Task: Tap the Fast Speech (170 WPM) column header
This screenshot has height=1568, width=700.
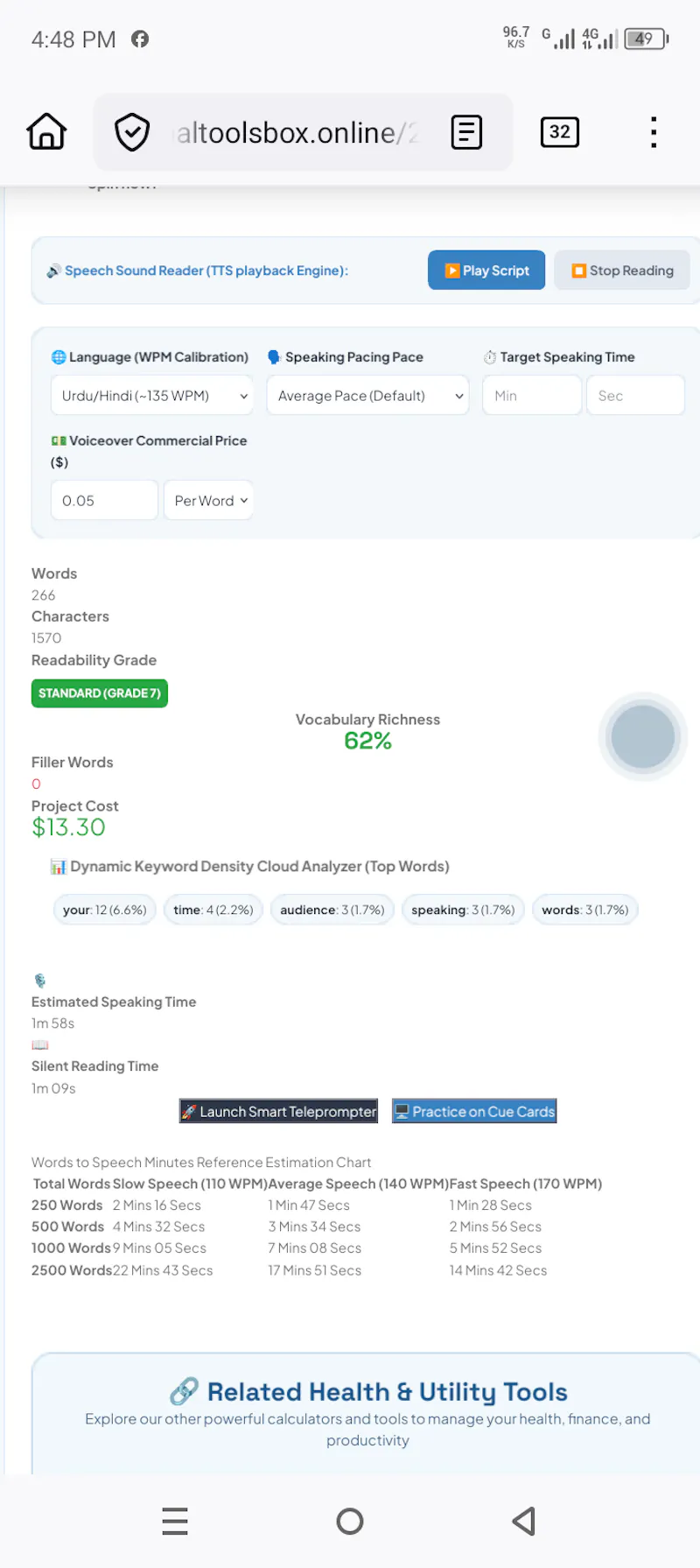Action: coord(526,1184)
